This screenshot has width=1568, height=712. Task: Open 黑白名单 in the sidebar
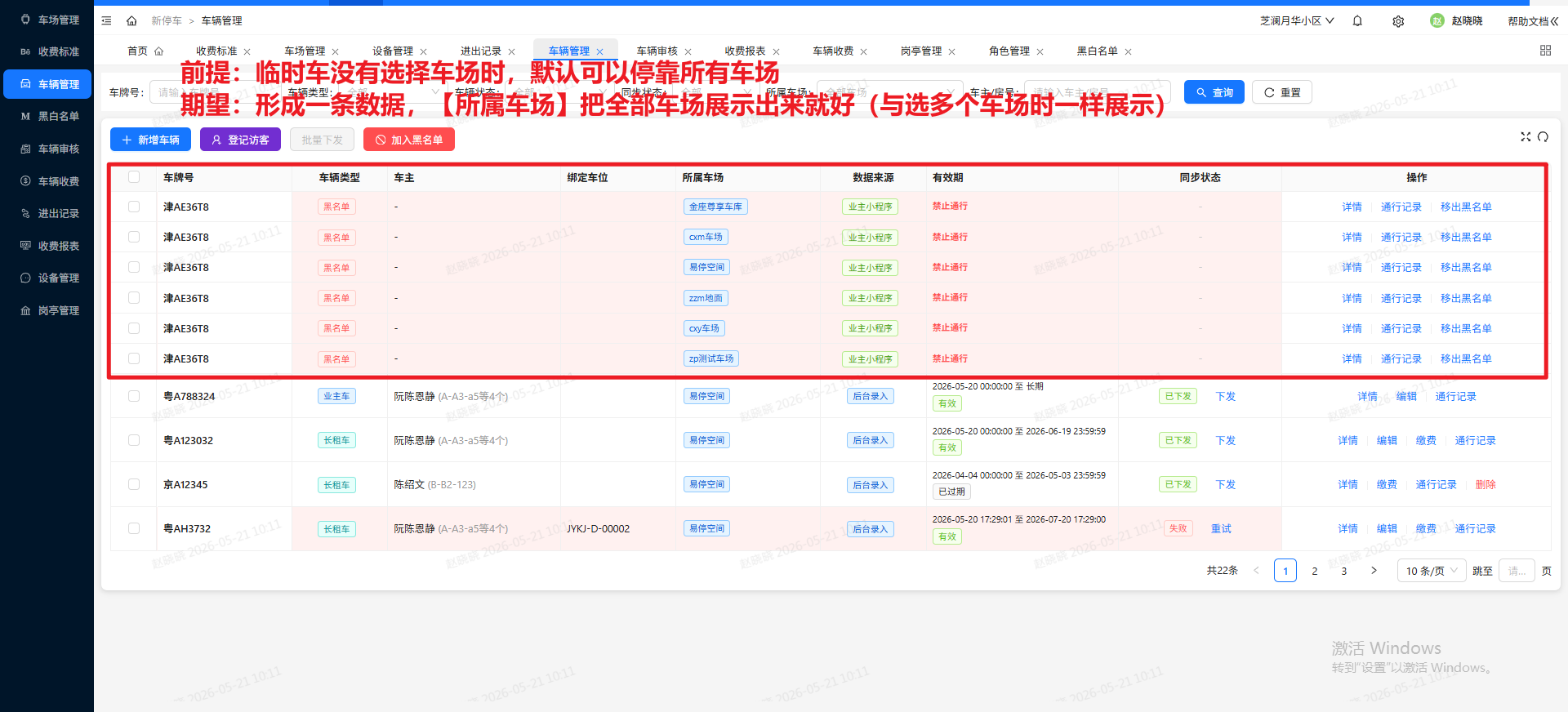[x=47, y=116]
